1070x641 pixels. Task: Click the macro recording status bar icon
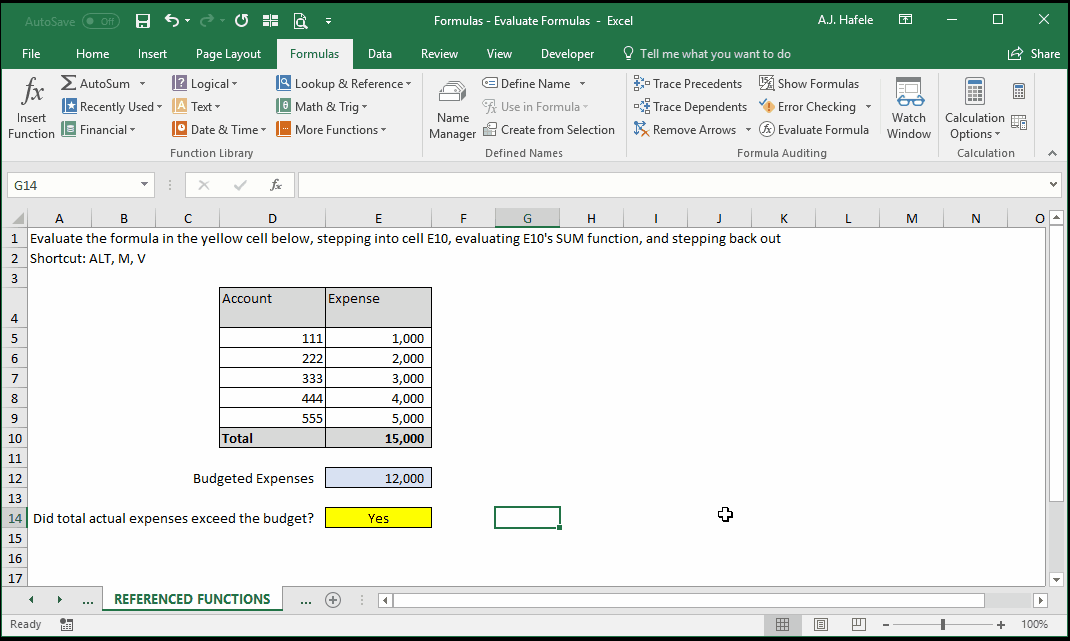pos(66,624)
